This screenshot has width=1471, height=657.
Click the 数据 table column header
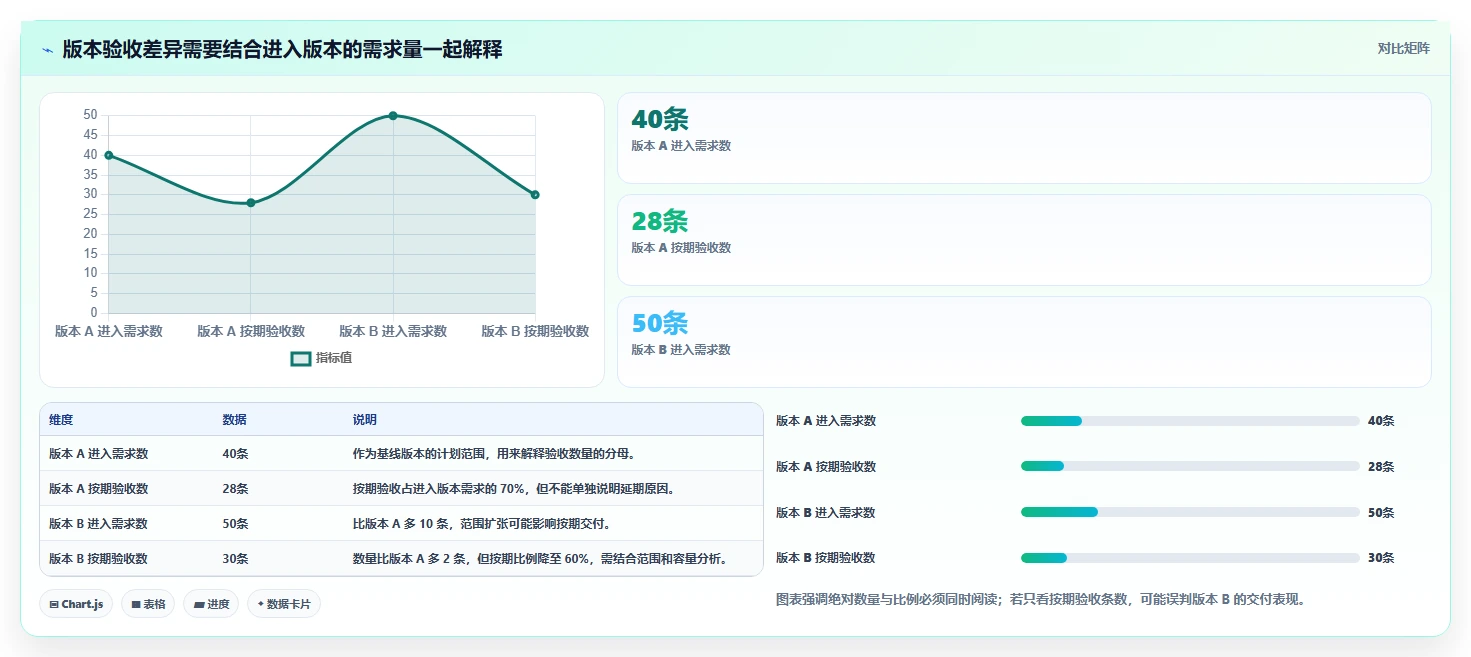pyautogui.click(x=234, y=420)
